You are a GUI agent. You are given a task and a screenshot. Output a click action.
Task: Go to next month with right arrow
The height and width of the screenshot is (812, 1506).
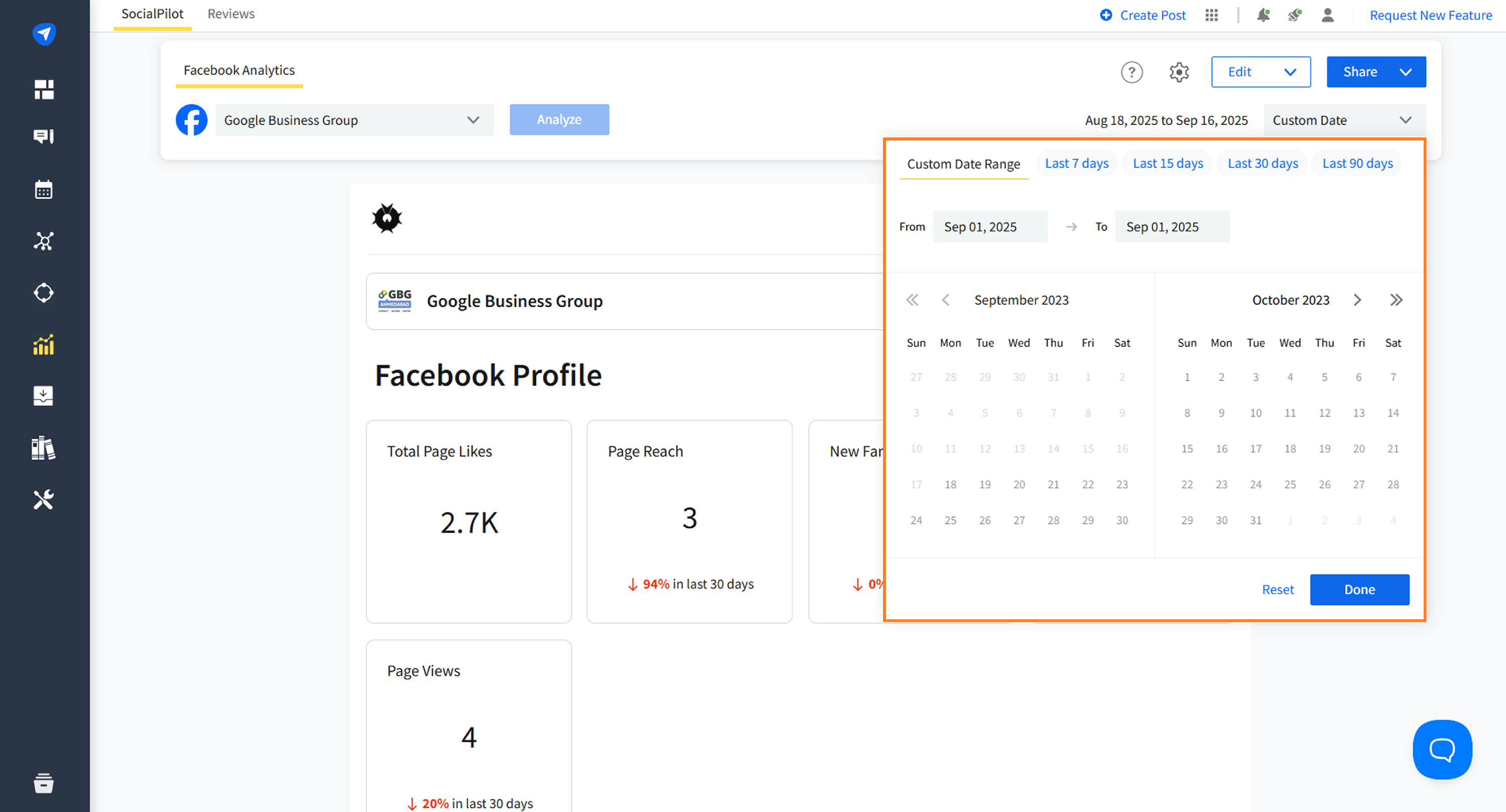click(1357, 300)
